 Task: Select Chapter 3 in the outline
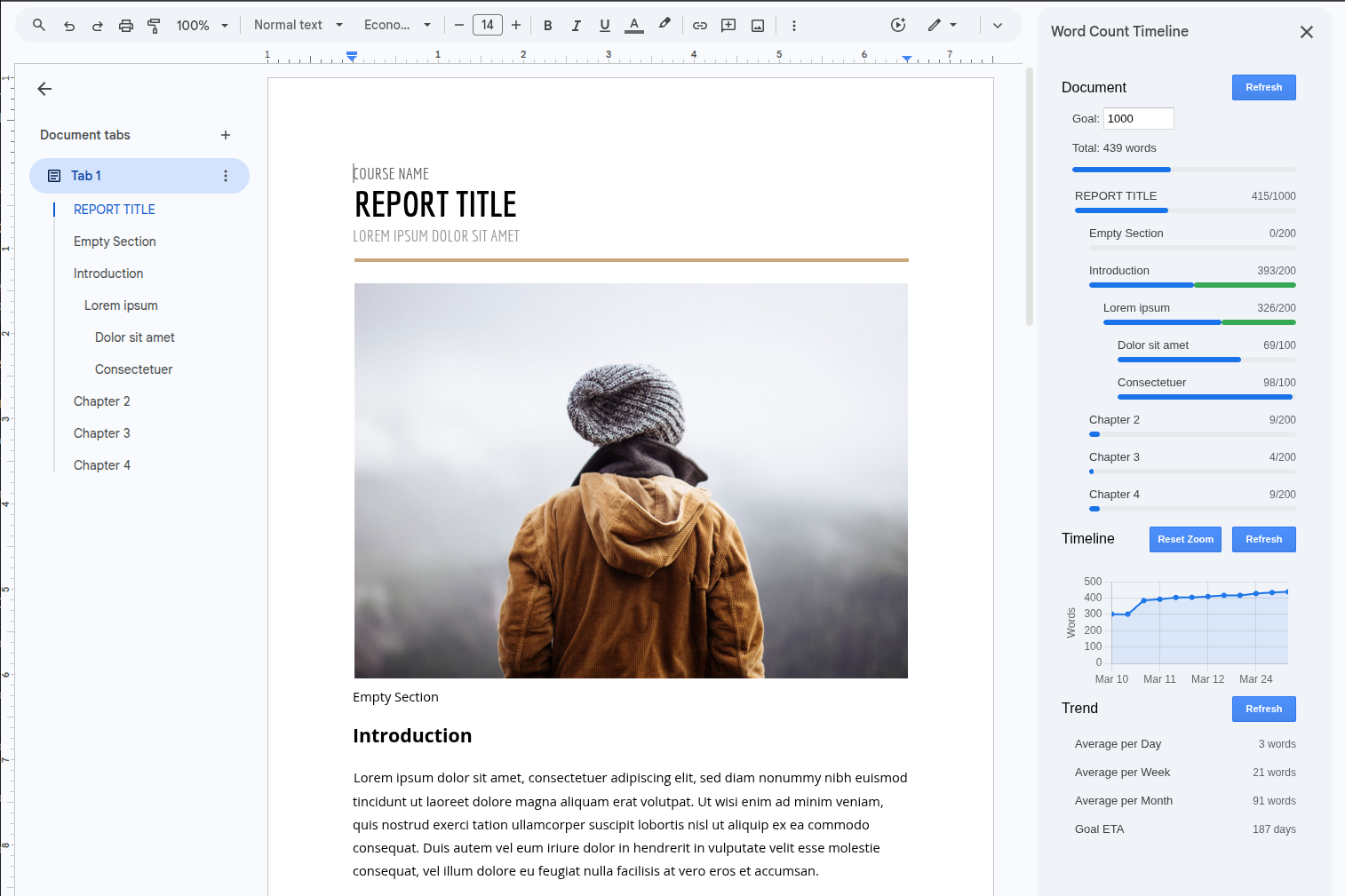tap(101, 432)
